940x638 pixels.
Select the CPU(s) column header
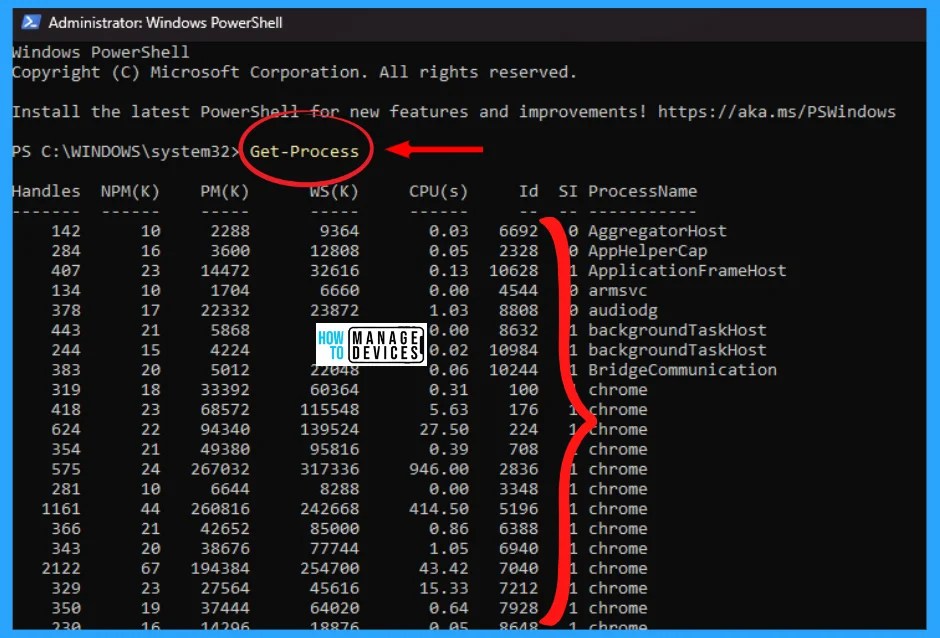[x=437, y=191]
